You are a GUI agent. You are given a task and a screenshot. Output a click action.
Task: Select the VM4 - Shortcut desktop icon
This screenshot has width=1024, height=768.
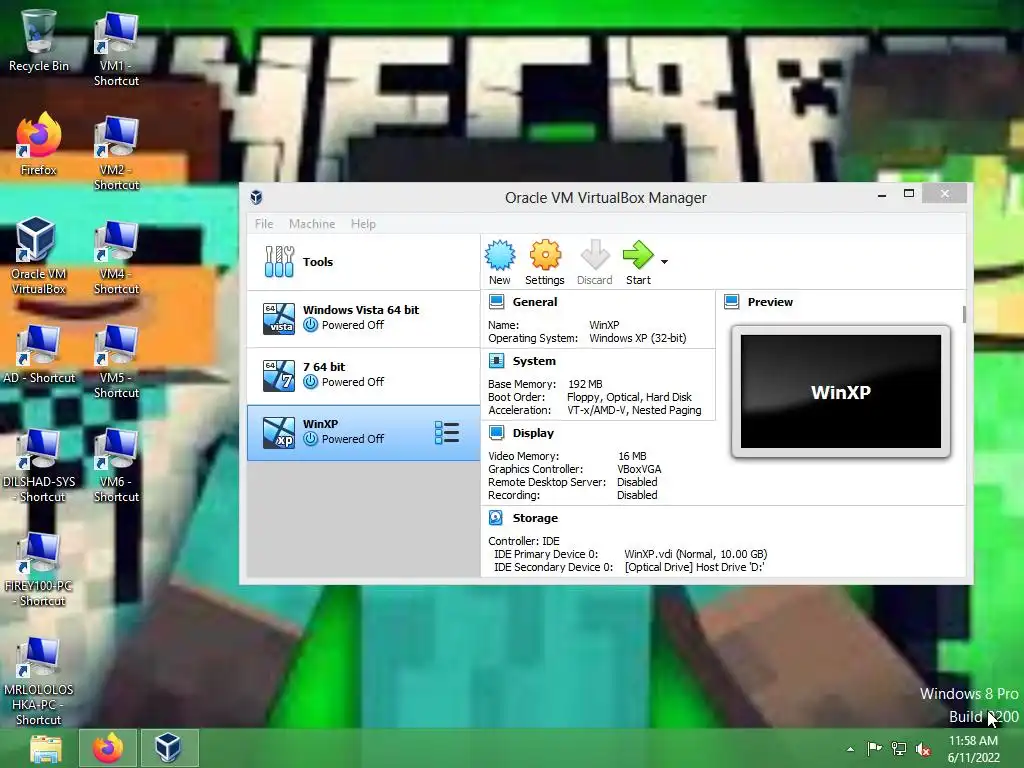(116, 257)
